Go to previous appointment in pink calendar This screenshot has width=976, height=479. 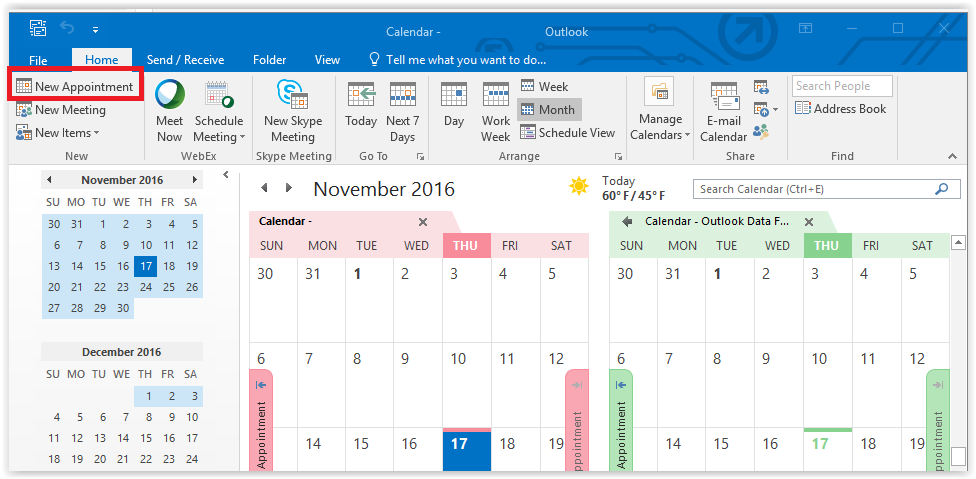[x=261, y=421]
